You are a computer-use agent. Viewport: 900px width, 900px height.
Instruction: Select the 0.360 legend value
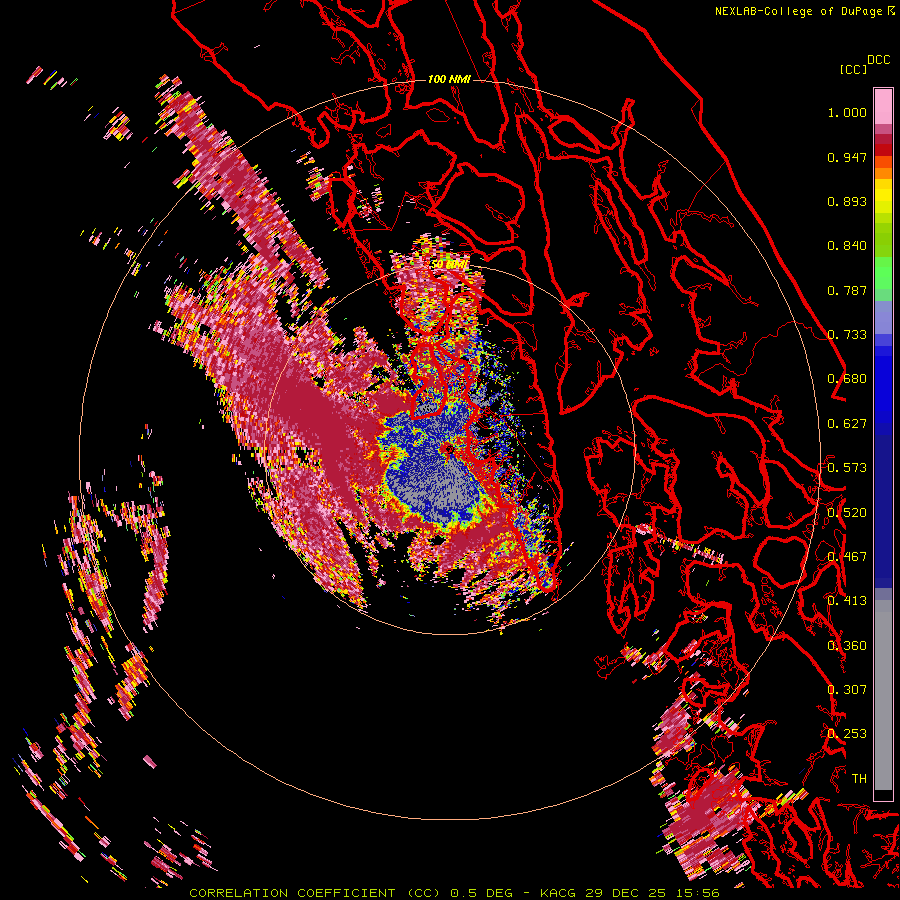tap(847, 646)
